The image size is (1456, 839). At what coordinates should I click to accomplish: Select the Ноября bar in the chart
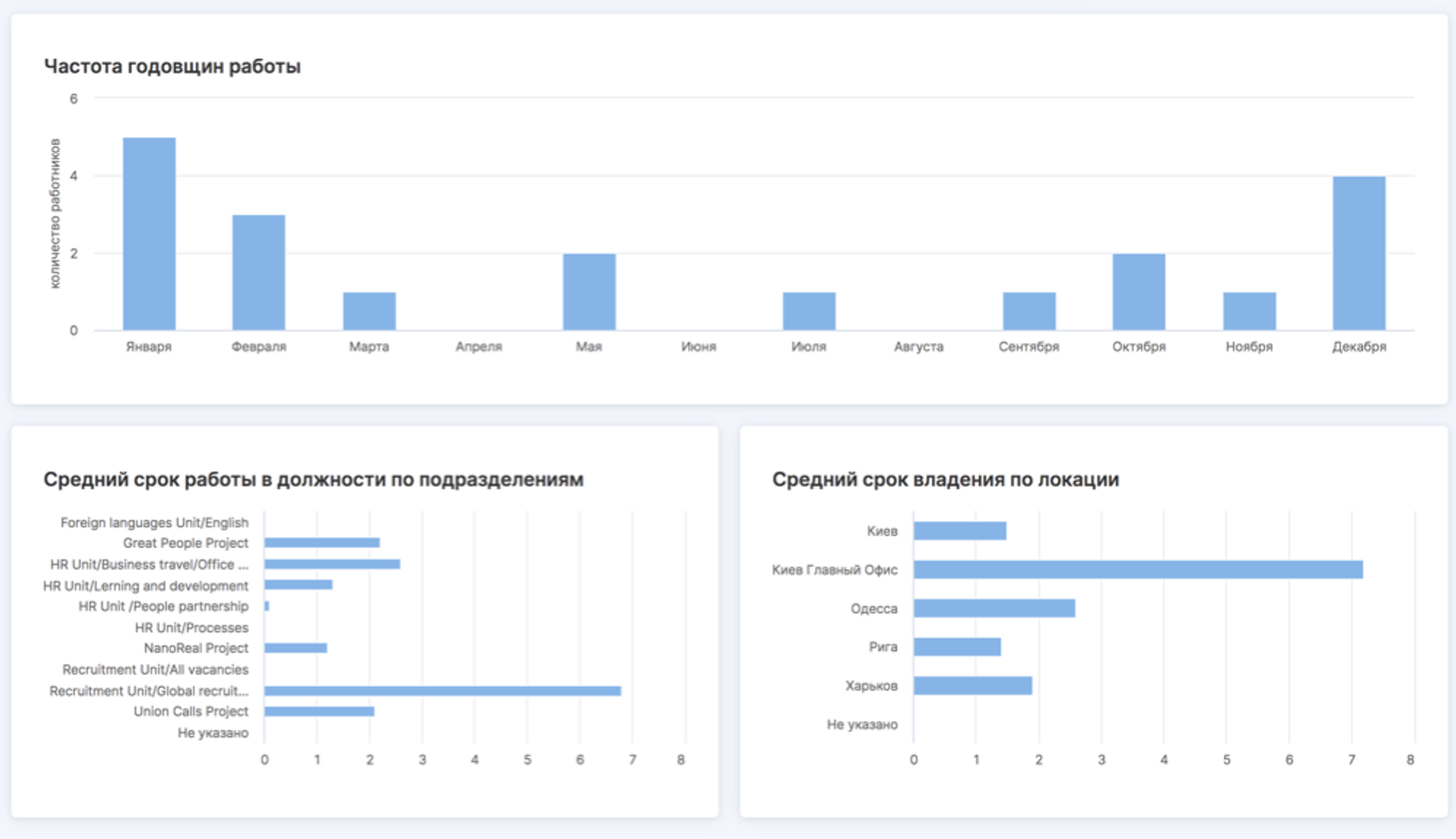click(x=1249, y=311)
